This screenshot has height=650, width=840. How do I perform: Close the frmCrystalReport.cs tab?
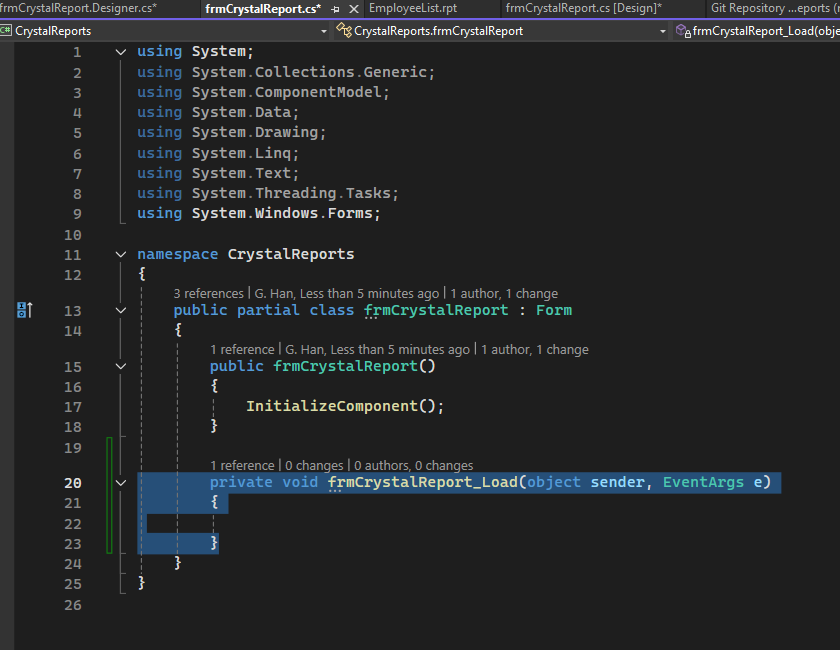tap(353, 8)
